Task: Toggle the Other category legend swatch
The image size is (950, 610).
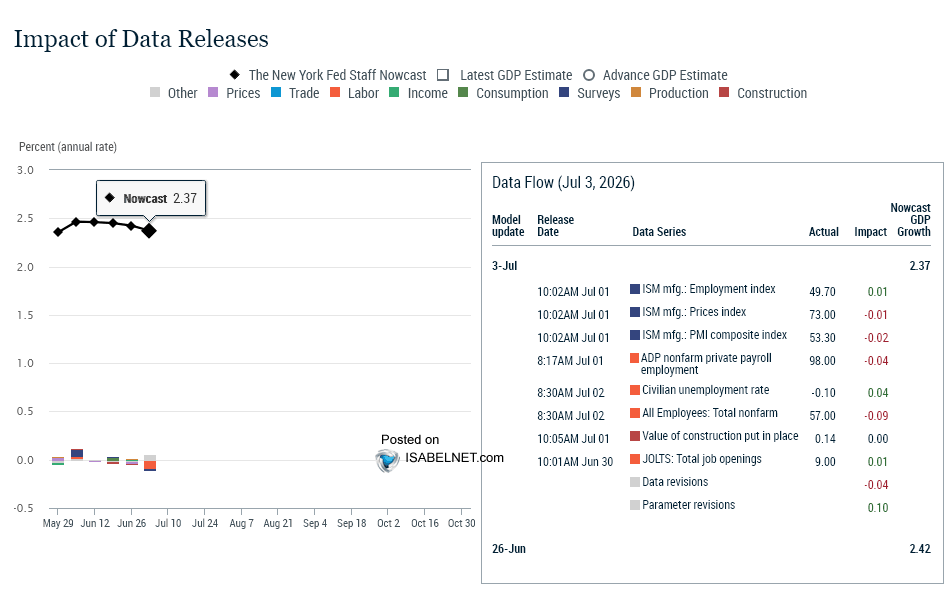Action: tap(155, 93)
